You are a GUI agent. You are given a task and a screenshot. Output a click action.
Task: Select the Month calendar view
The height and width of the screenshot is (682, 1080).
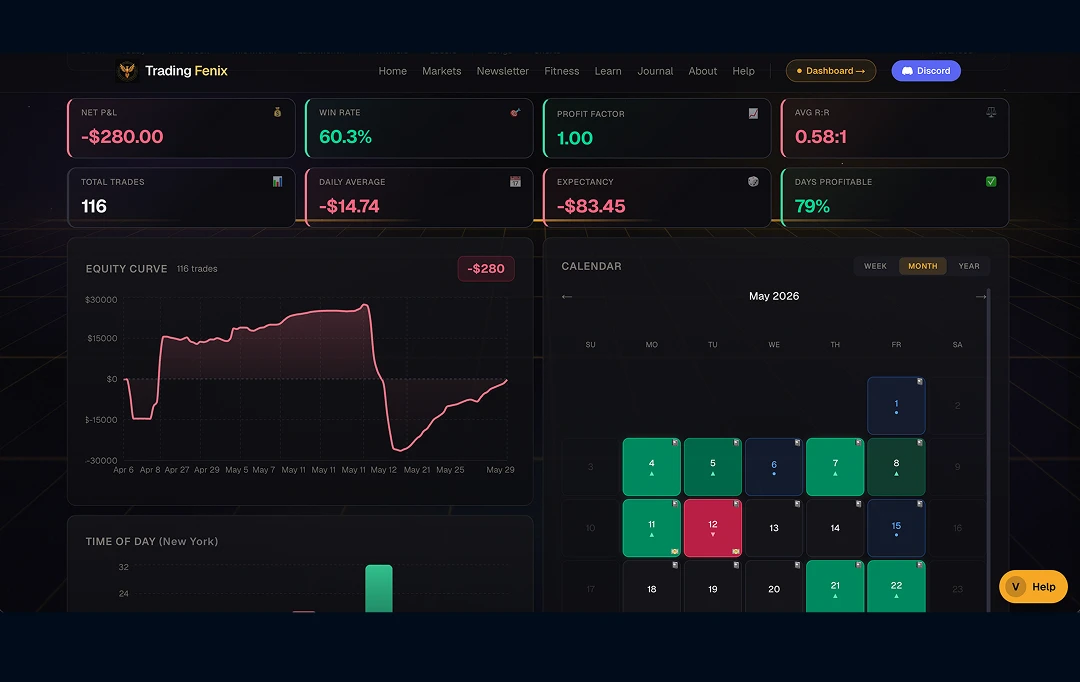pyautogui.click(x=922, y=266)
